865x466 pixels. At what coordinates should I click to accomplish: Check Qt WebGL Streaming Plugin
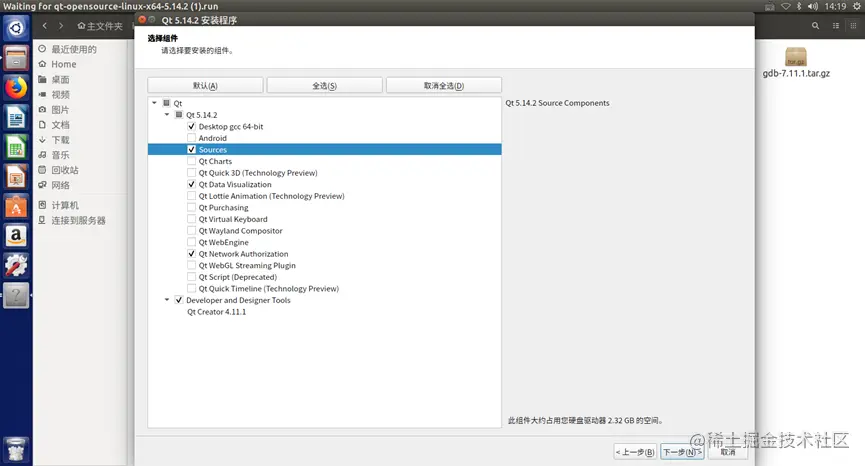tap(191, 265)
